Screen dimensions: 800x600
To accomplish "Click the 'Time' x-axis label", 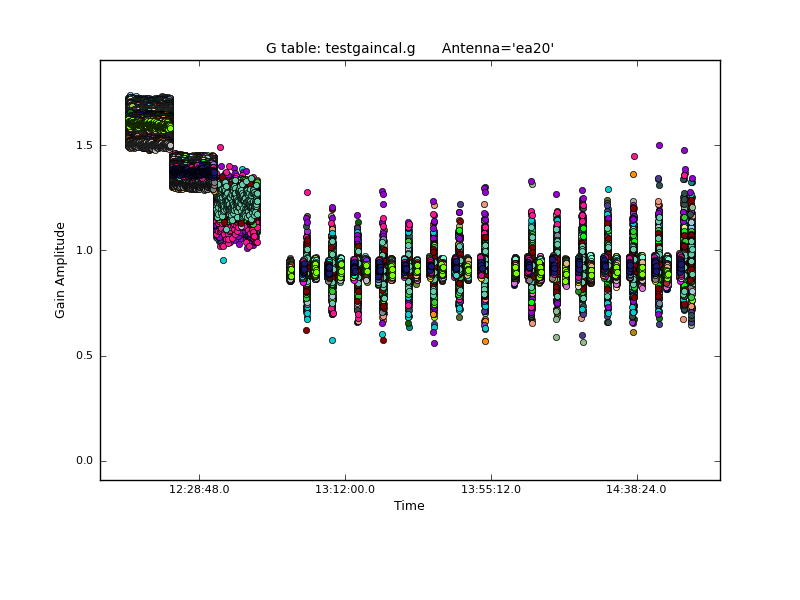I will [x=409, y=506].
